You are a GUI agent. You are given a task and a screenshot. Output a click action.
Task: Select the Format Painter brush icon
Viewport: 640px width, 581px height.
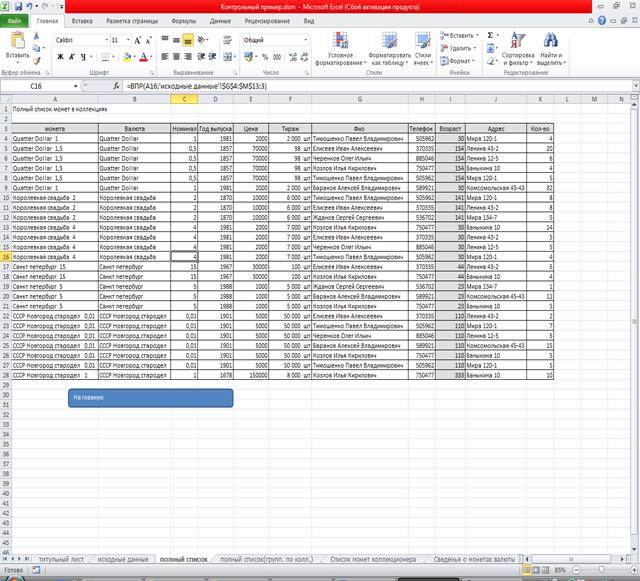click(38, 58)
